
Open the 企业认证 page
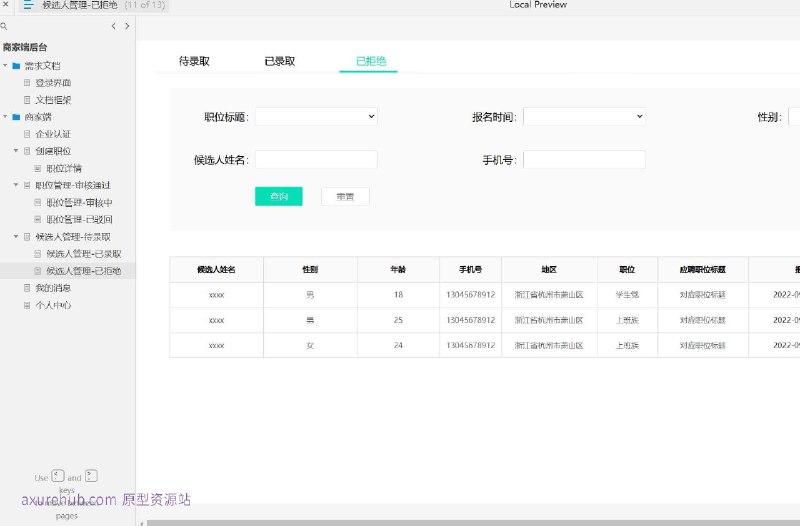53,134
